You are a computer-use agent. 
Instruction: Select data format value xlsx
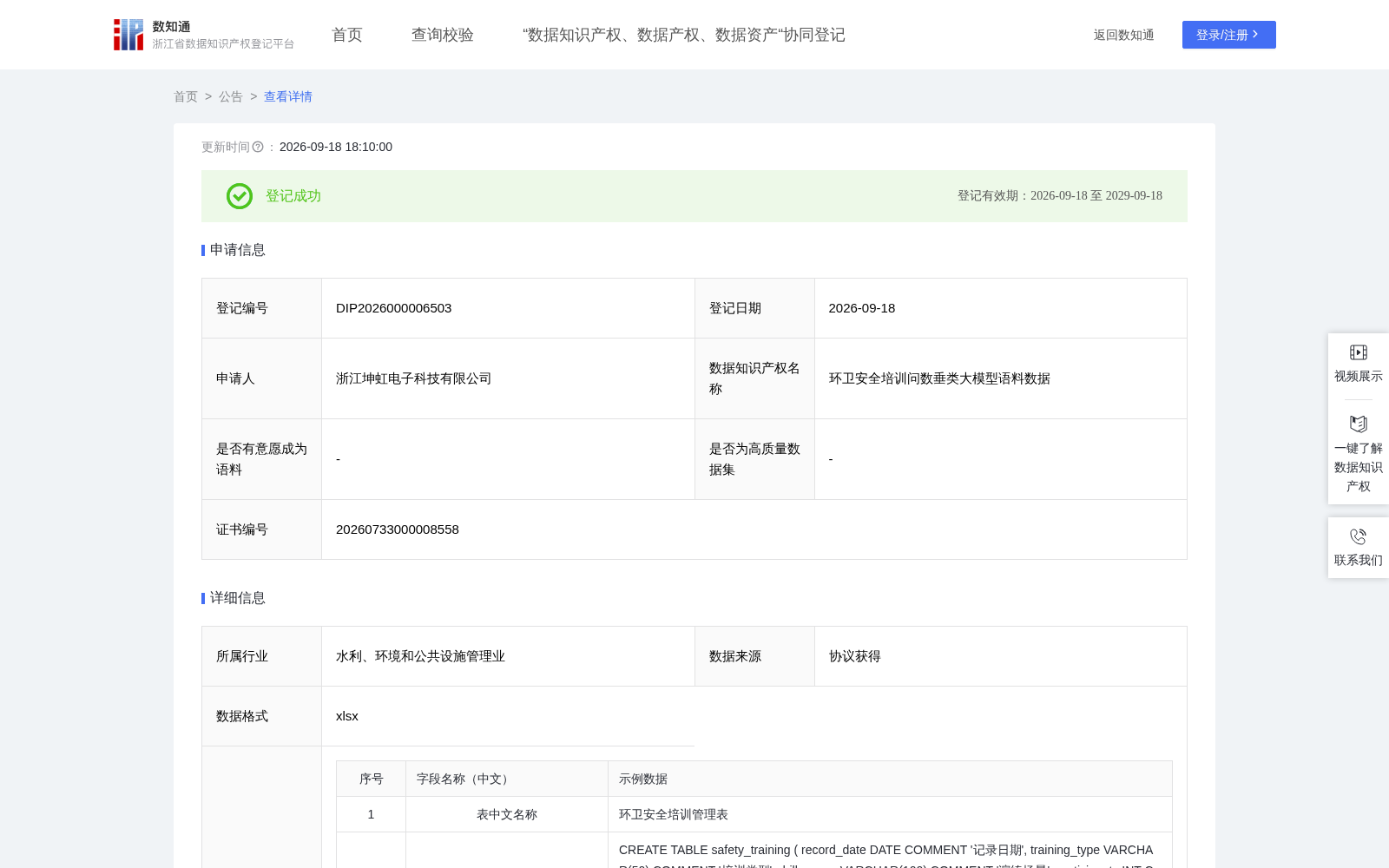(347, 716)
